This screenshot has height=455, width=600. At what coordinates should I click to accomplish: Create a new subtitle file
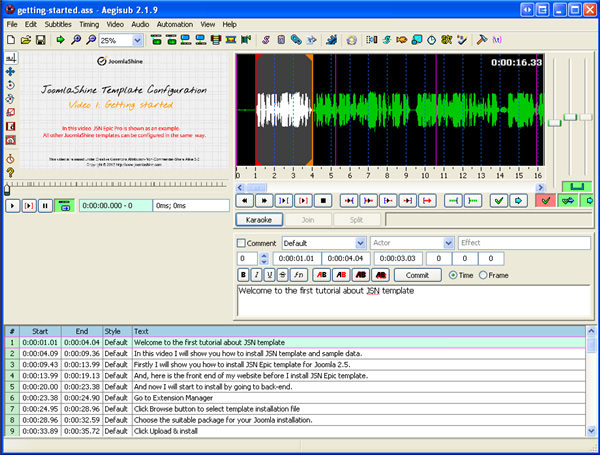point(11,40)
